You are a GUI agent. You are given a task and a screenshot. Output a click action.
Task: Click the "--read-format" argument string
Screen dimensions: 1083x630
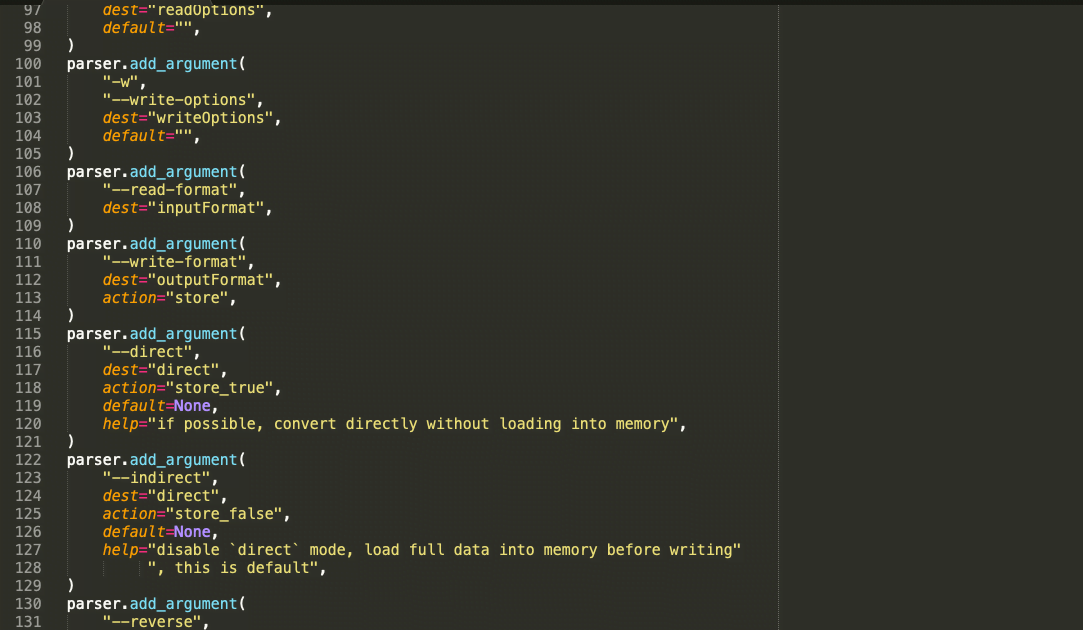coord(172,190)
